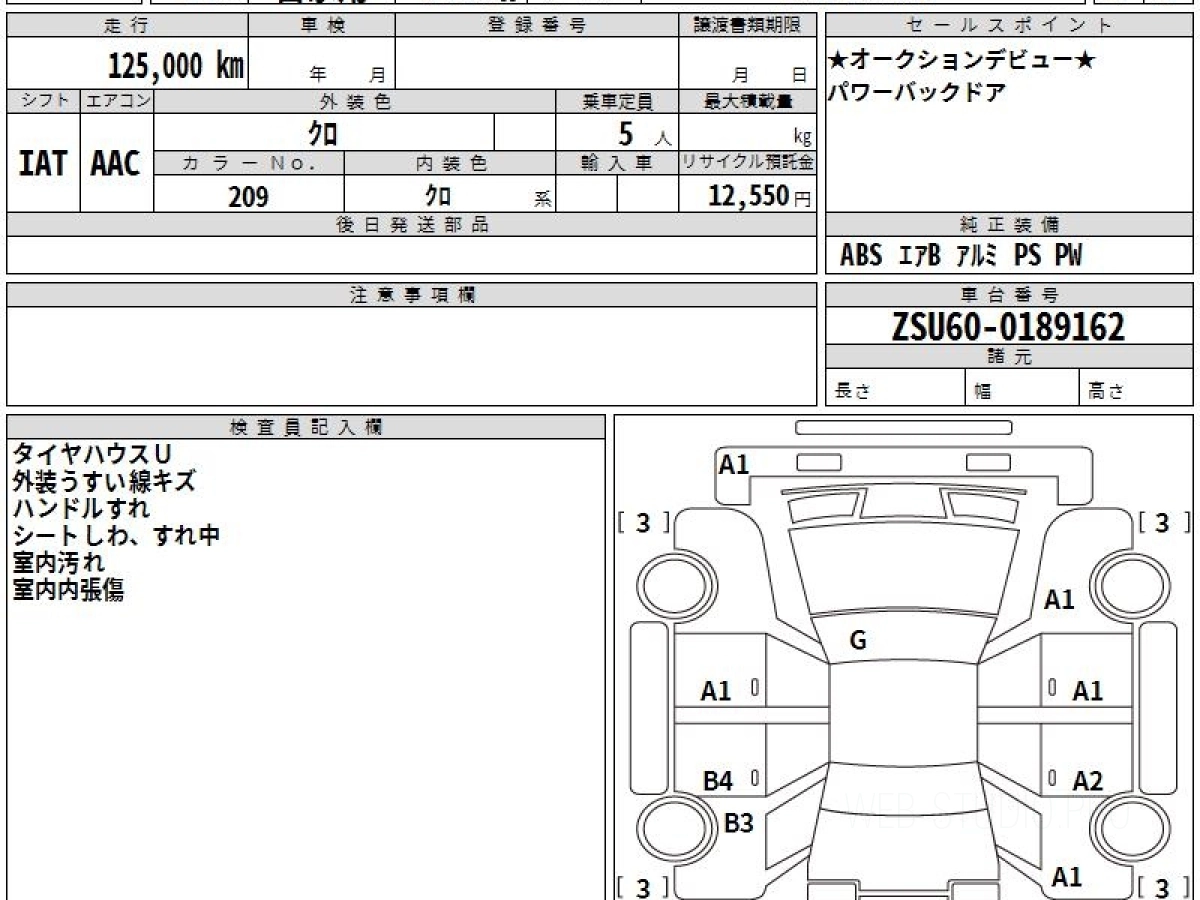Click the 検査員記入欄 section header
This screenshot has height=900, width=1200.
306,427
